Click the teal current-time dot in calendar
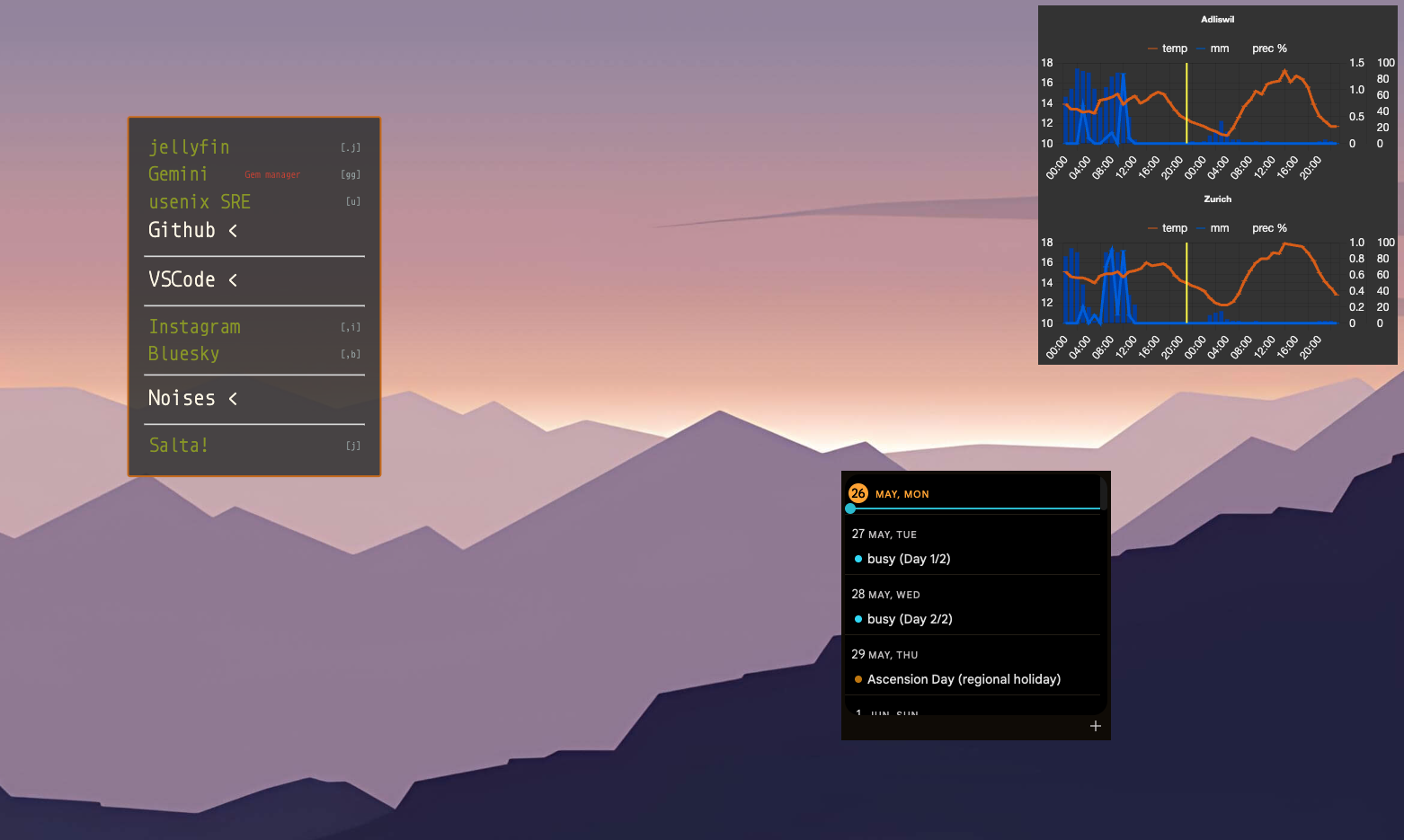Screen dimensions: 1404x840 [850, 508]
